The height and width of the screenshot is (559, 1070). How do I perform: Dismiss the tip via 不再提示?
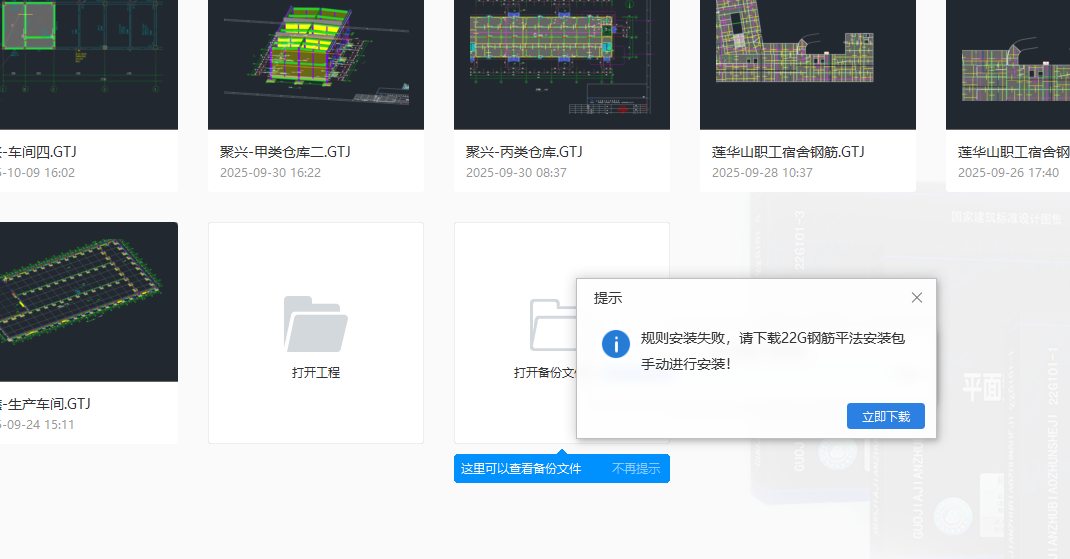pyautogui.click(x=636, y=469)
